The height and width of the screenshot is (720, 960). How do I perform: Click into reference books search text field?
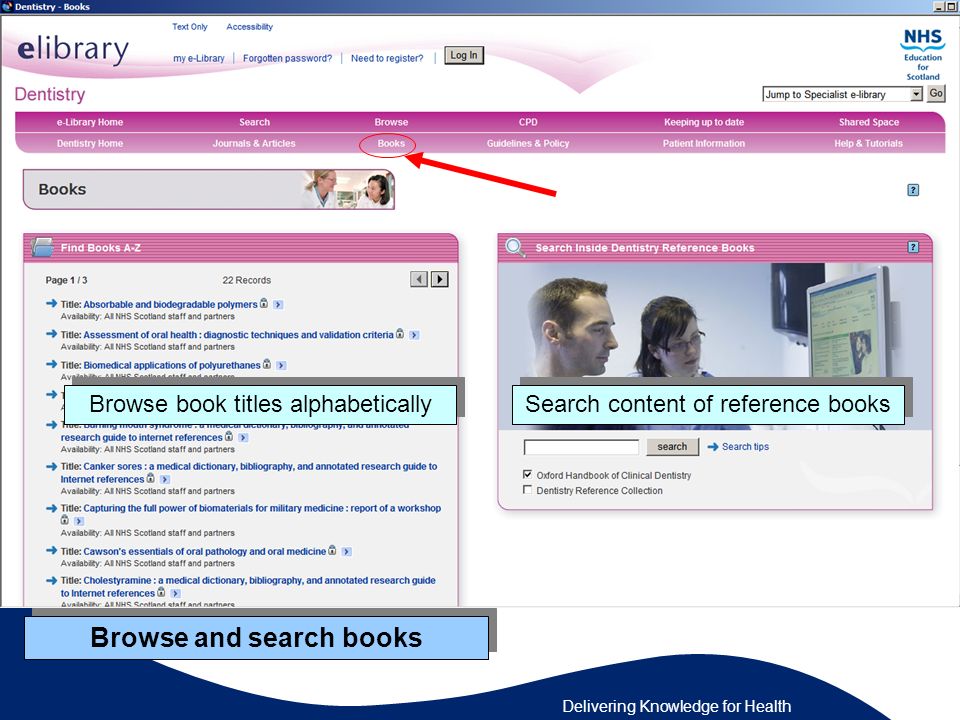pos(582,448)
